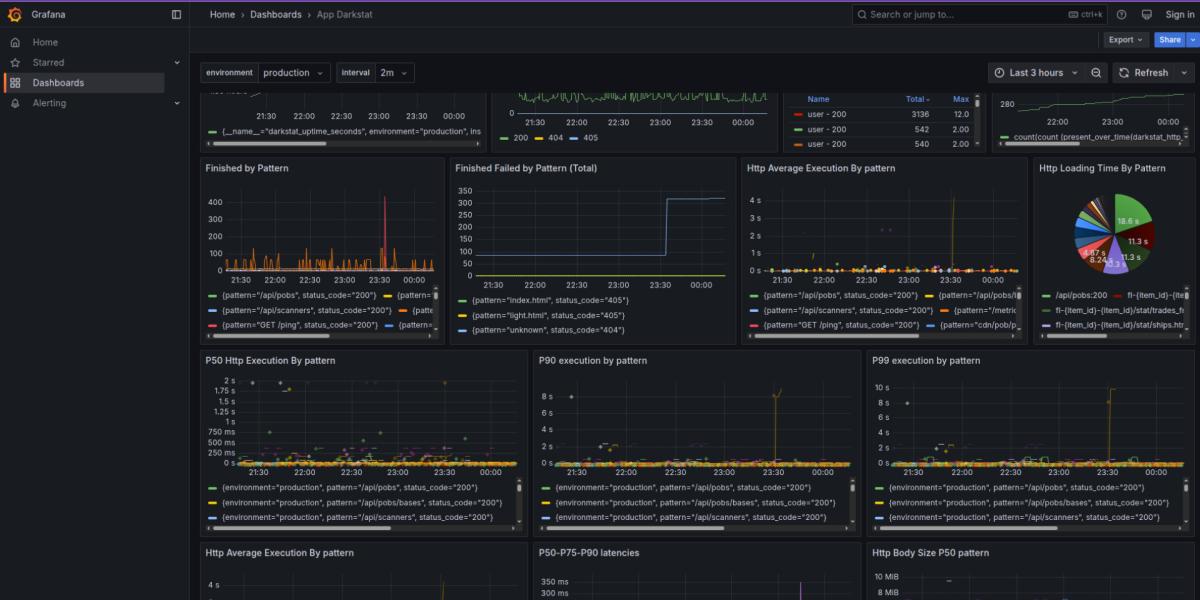Viewport: 1200px width, 600px height.
Task: Sort table by Total column
Action: [918, 99]
